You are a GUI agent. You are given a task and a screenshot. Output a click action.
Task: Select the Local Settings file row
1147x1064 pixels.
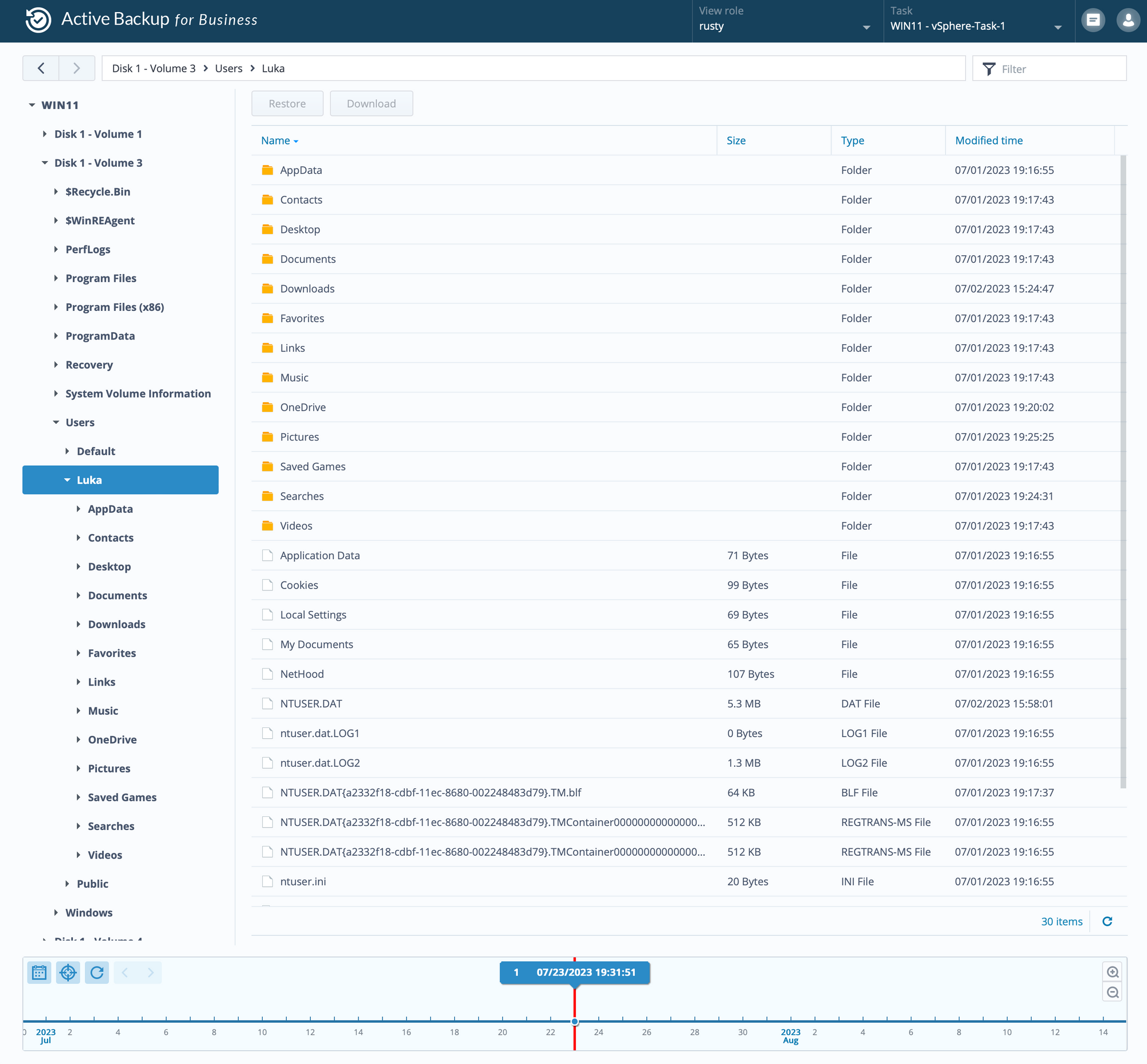click(686, 615)
